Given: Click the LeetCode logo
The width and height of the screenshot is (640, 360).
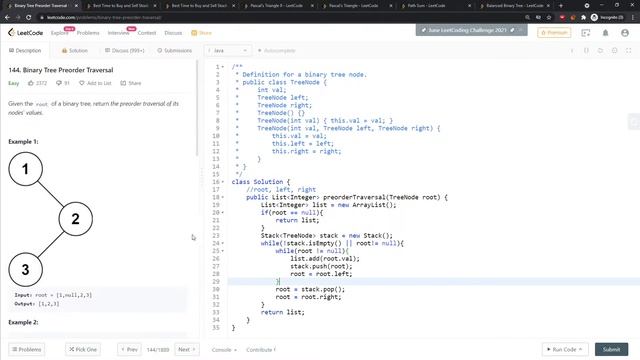Looking at the screenshot, I should pyautogui.click(x=25, y=33).
